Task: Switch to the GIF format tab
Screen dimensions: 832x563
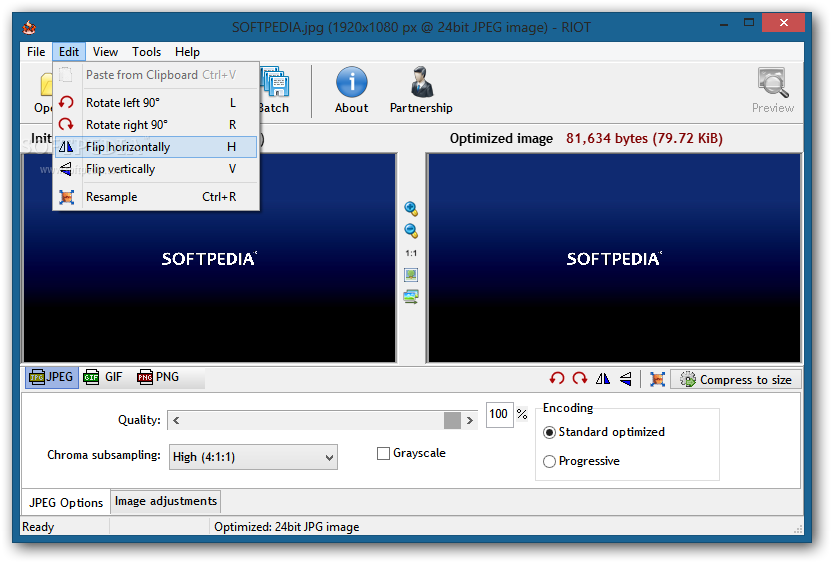Action: [x=104, y=377]
